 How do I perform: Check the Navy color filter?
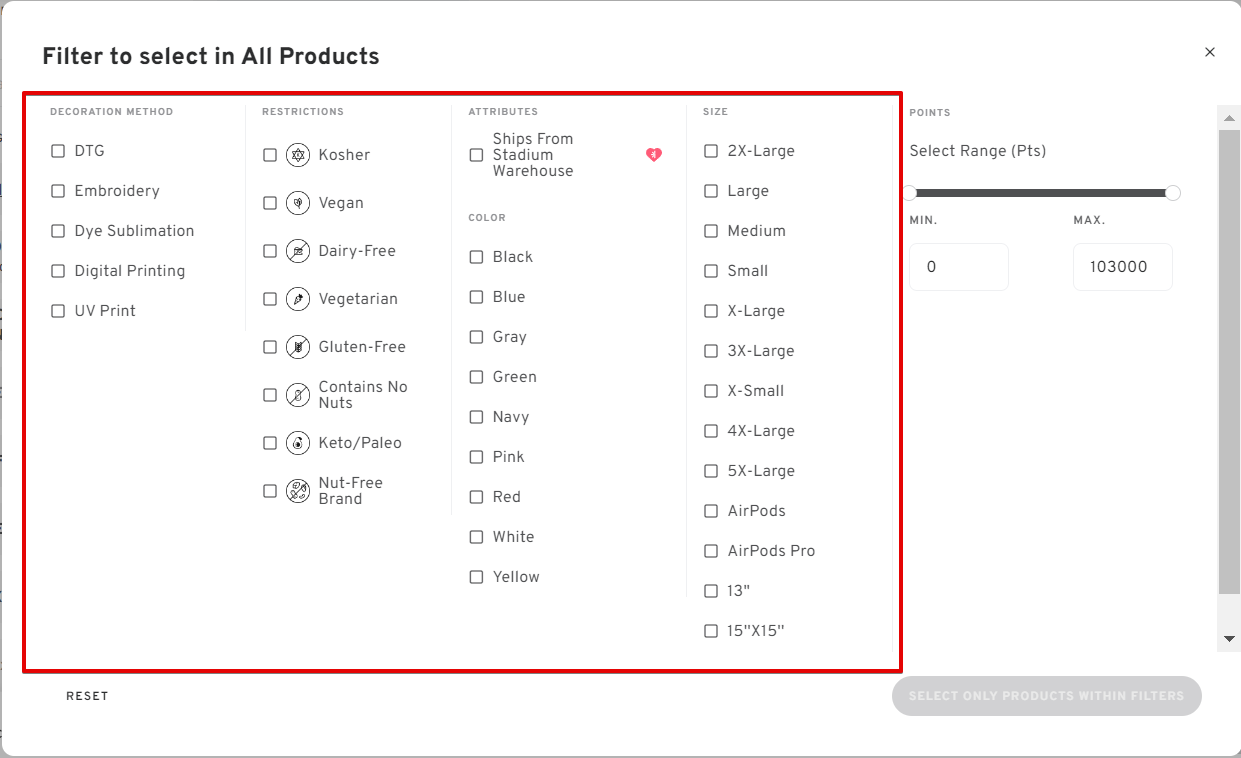coord(477,417)
